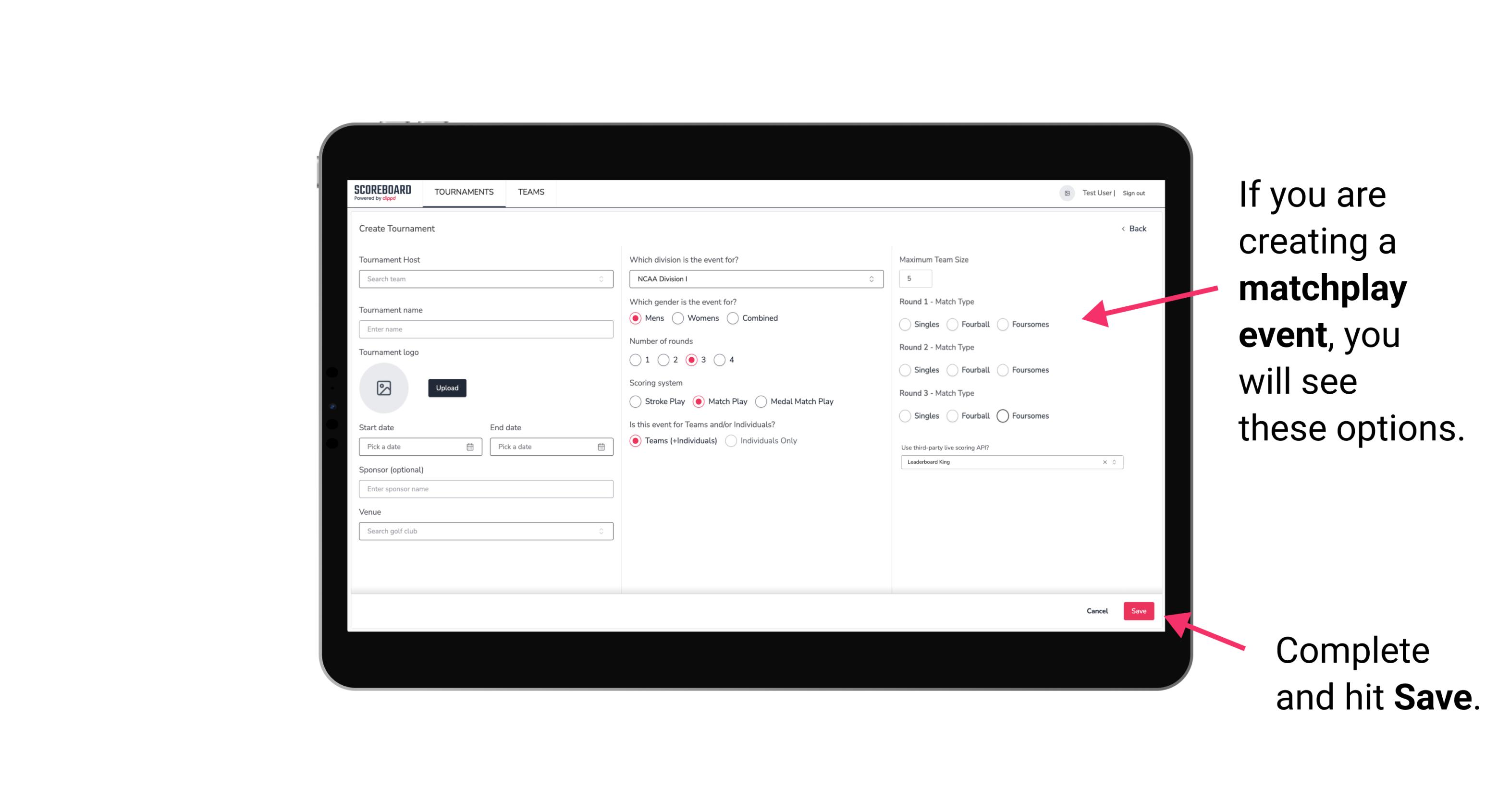
Task: Click the Test User profile icon
Action: tap(1064, 192)
